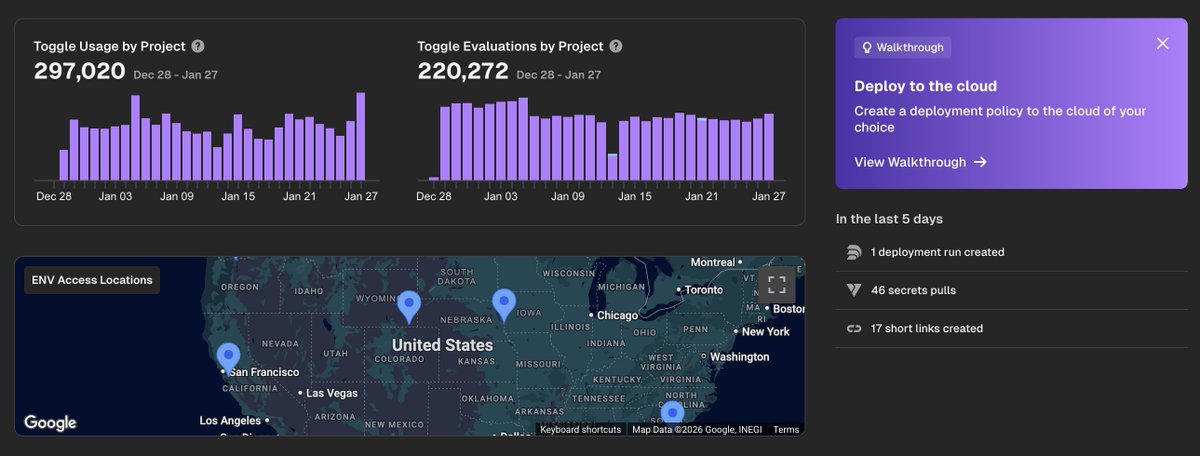Click the Toggle Evaluations by Project title

tap(510, 46)
